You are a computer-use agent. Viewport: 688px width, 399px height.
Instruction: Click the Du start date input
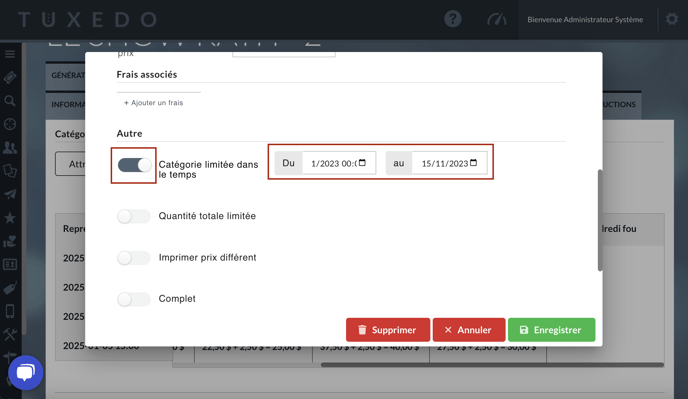pyautogui.click(x=339, y=163)
